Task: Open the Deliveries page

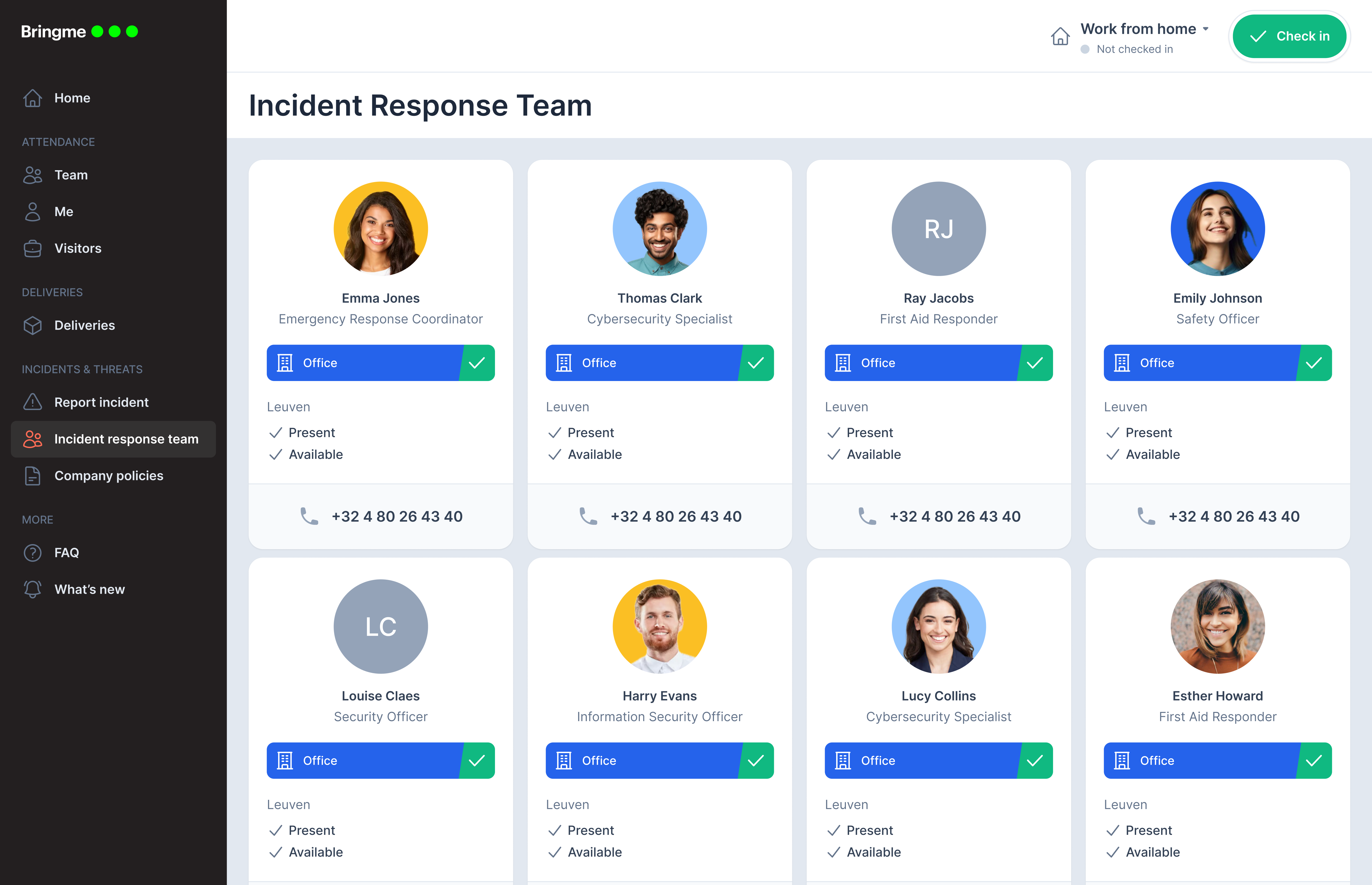Action: pyautogui.click(x=113, y=326)
